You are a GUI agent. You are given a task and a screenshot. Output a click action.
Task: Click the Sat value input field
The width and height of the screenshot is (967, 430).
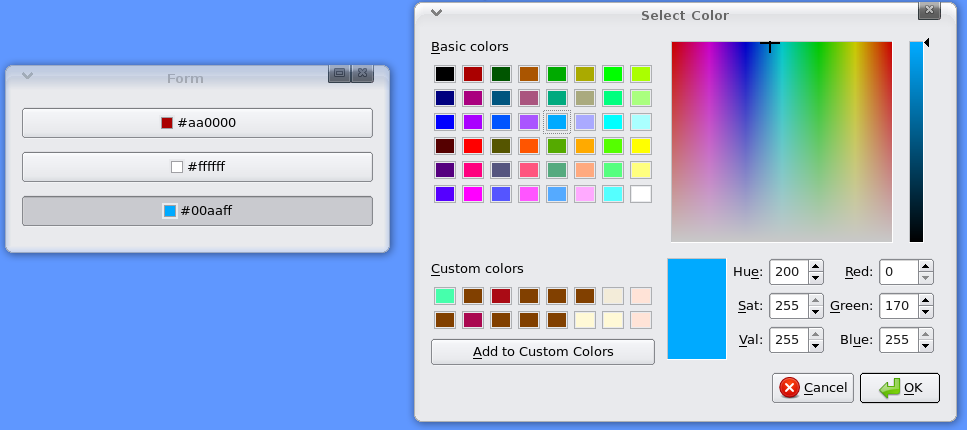point(789,306)
